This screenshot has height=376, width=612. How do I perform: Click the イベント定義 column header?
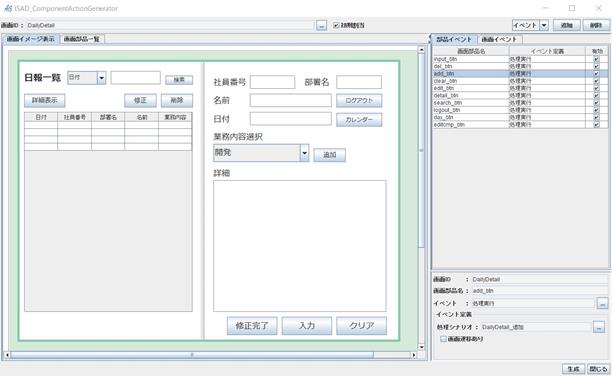547,51
